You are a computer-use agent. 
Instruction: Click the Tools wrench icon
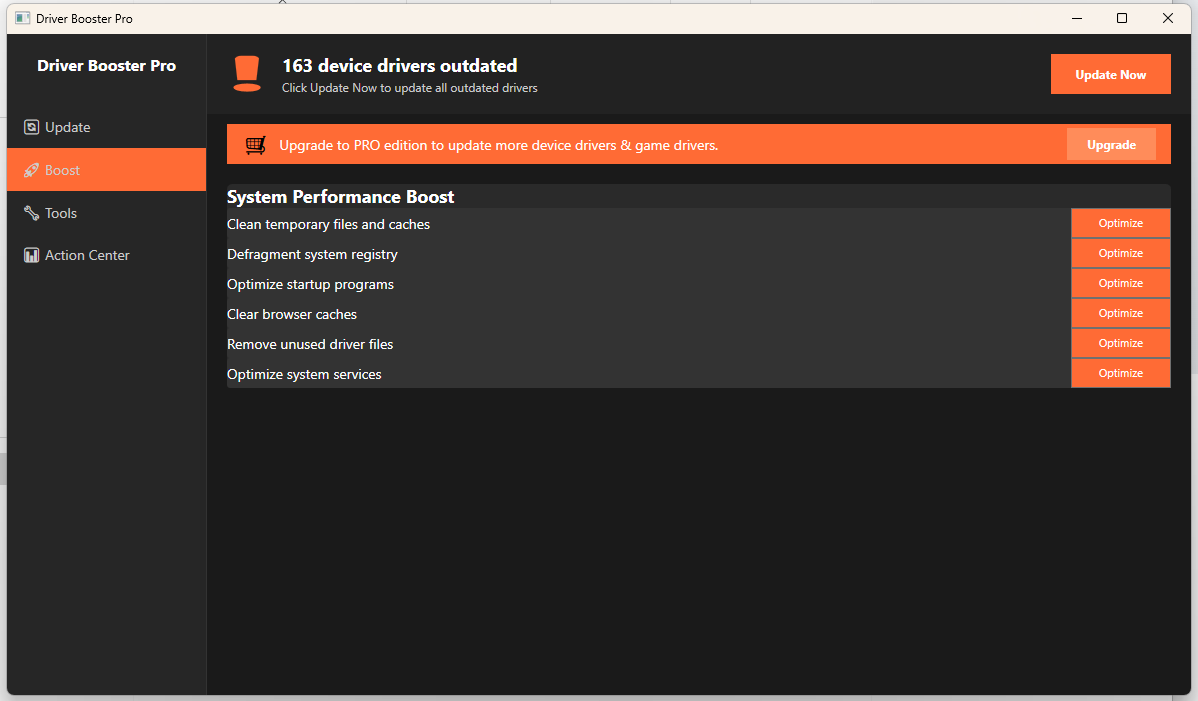31,213
